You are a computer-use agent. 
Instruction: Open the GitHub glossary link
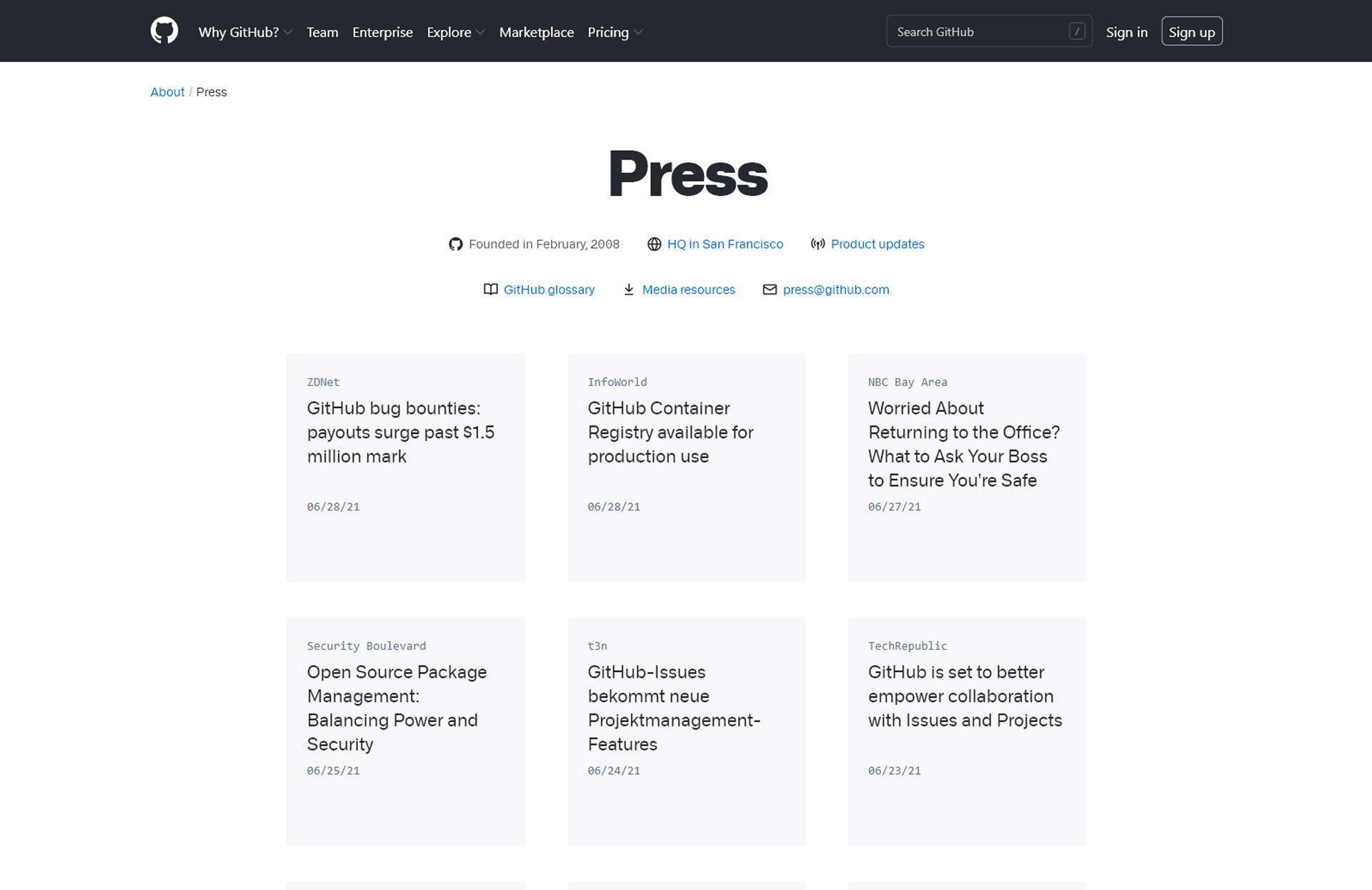tap(549, 290)
